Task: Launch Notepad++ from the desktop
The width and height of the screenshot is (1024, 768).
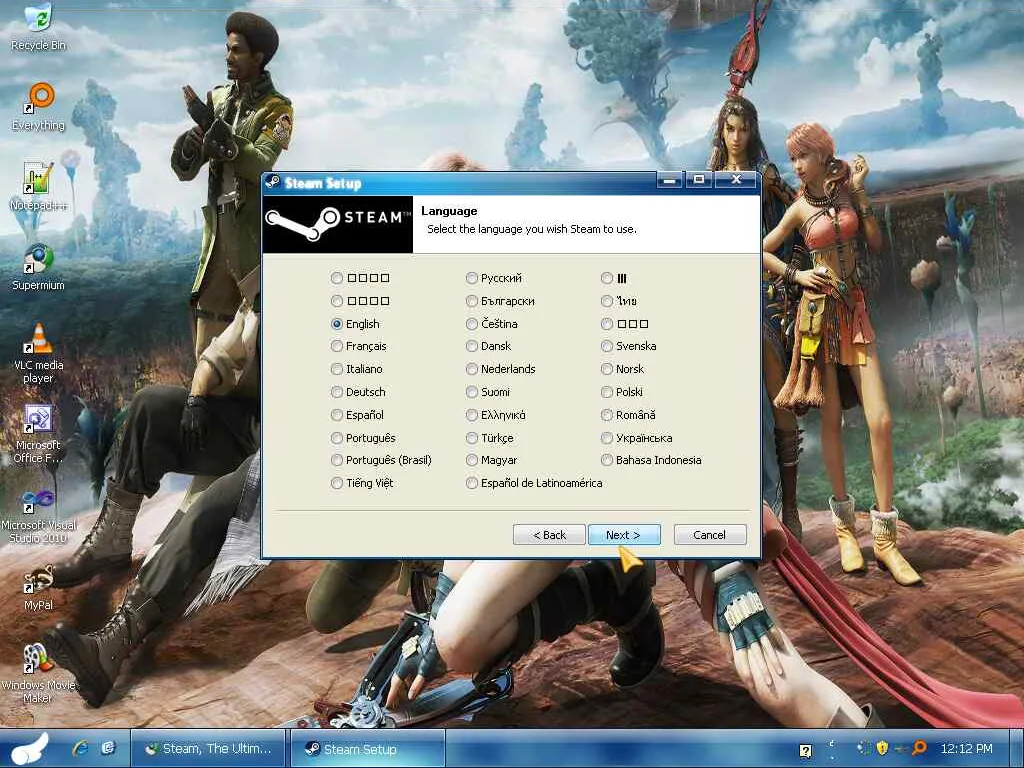Action: [39, 187]
